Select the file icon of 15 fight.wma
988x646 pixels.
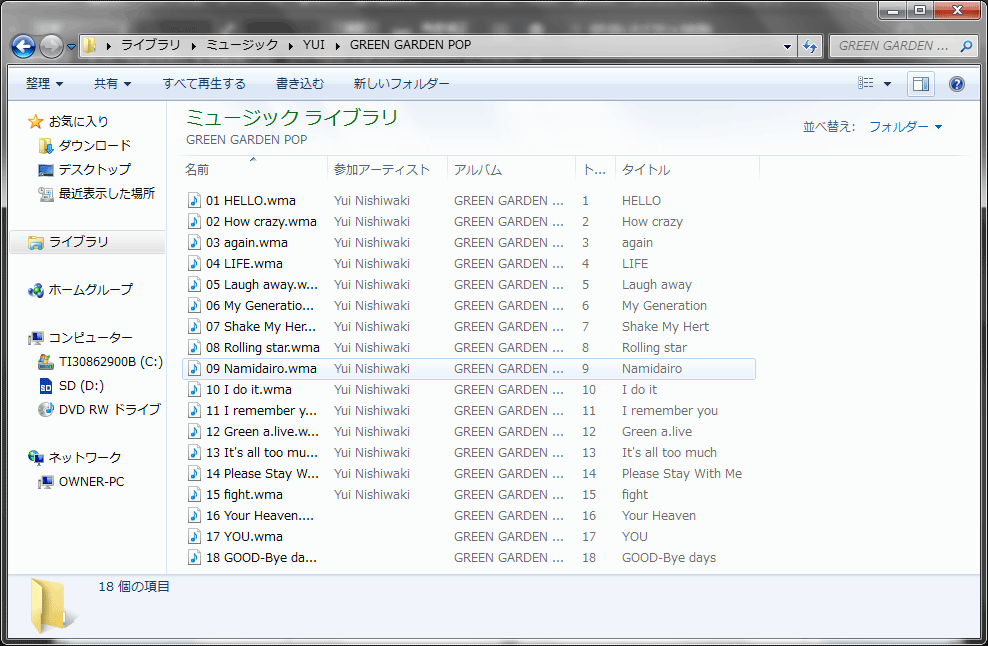195,495
